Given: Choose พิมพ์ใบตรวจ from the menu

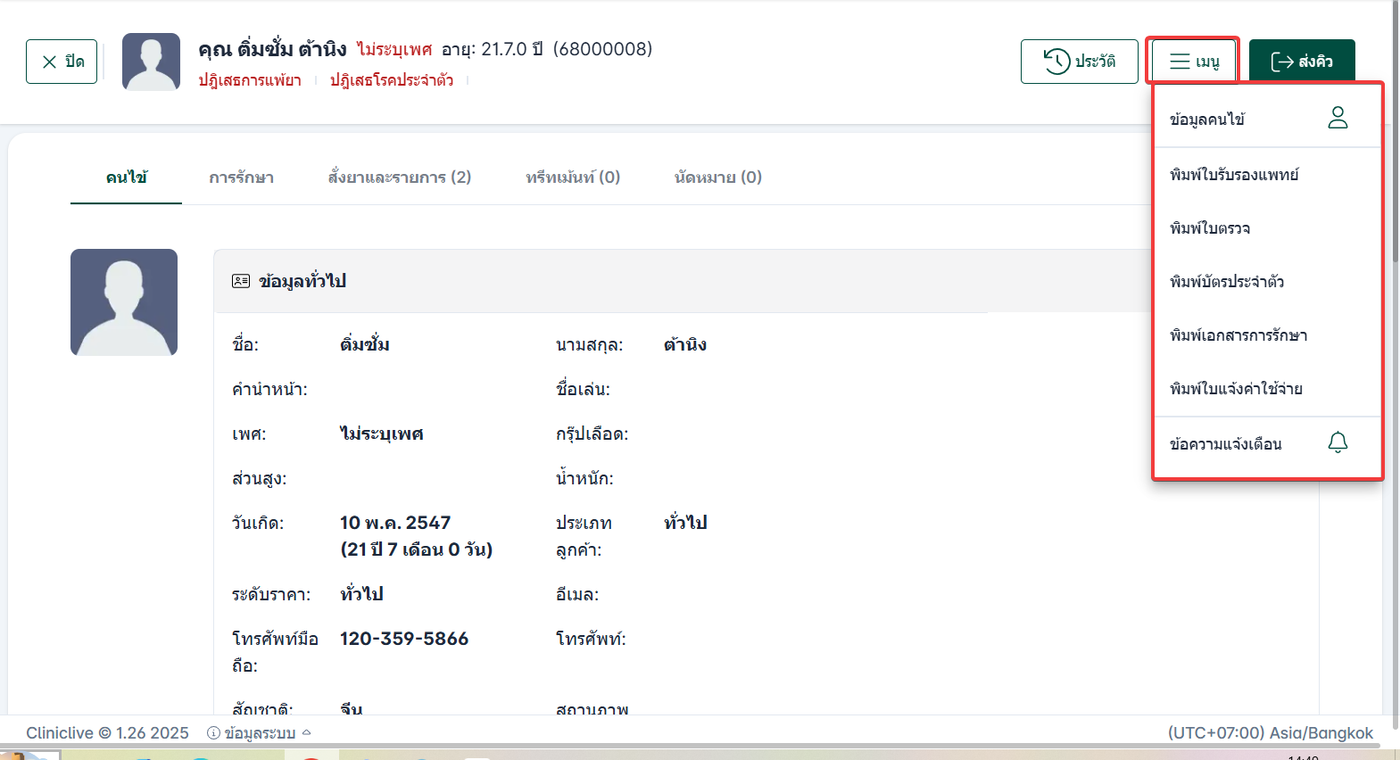Looking at the screenshot, I should [1267, 228].
